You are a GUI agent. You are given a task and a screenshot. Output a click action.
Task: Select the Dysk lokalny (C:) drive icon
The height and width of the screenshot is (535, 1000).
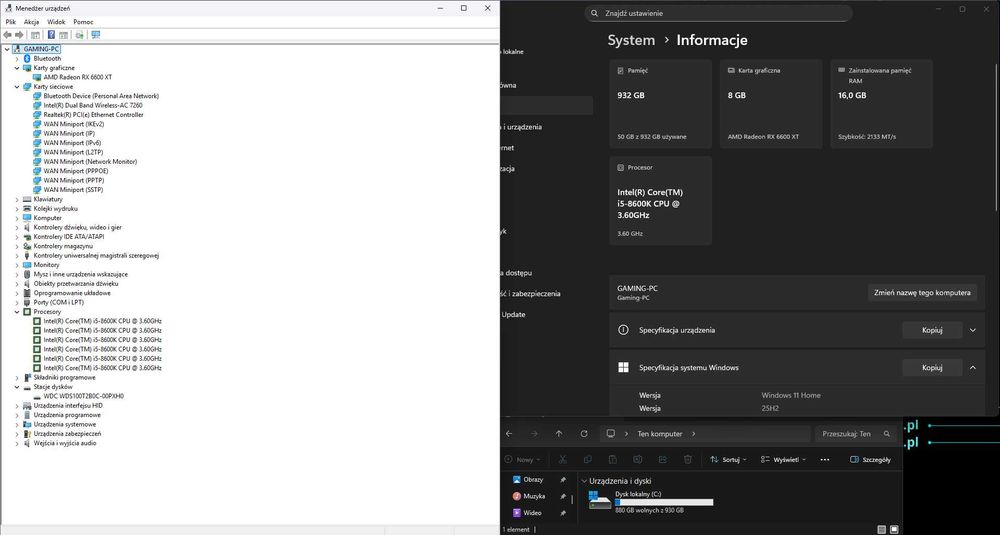point(599,501)
